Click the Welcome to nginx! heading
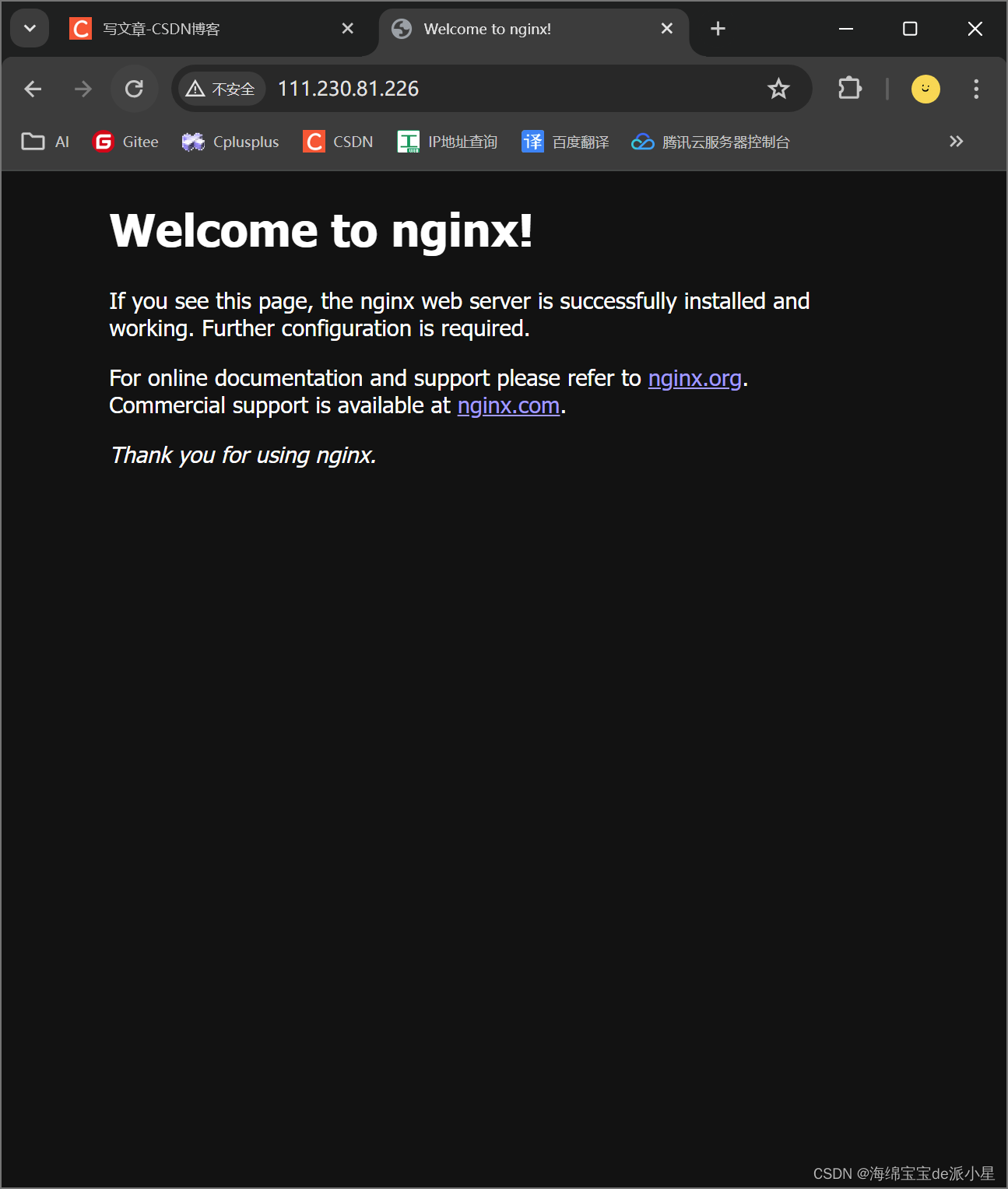This screenshot has width=1008, height=1189. point(321,231)
